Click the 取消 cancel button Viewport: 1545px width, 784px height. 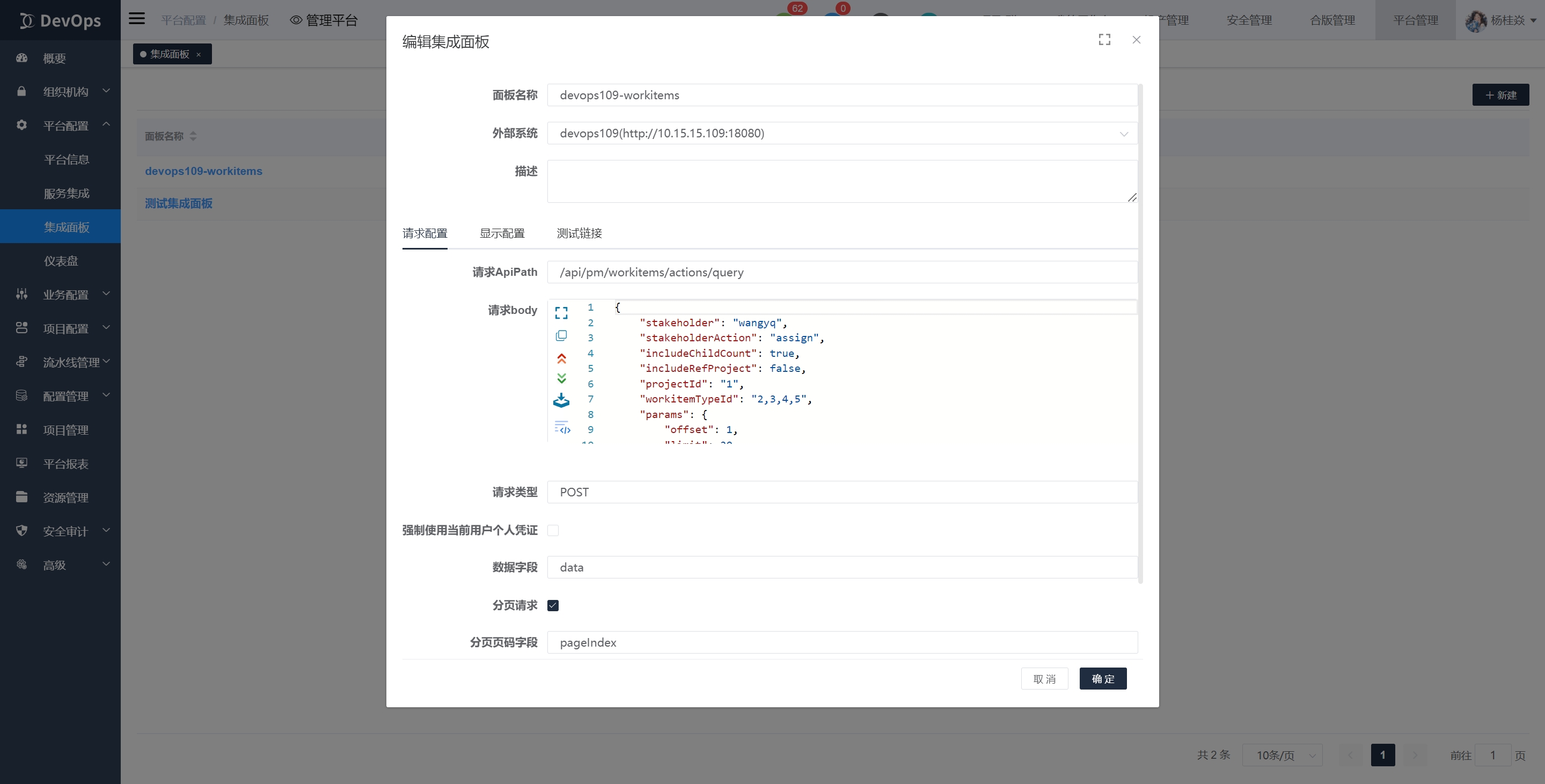tap(1044, 679)
